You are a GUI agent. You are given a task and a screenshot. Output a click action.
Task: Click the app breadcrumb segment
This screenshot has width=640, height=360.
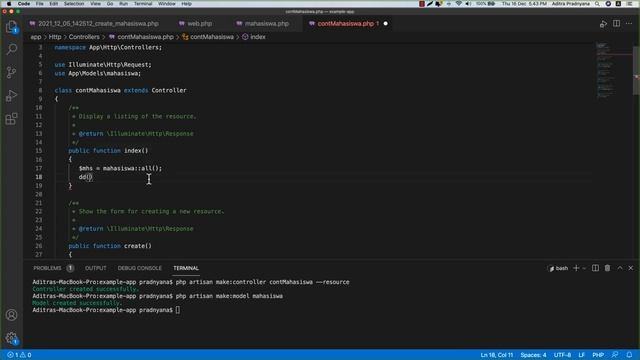pos(36,37)
